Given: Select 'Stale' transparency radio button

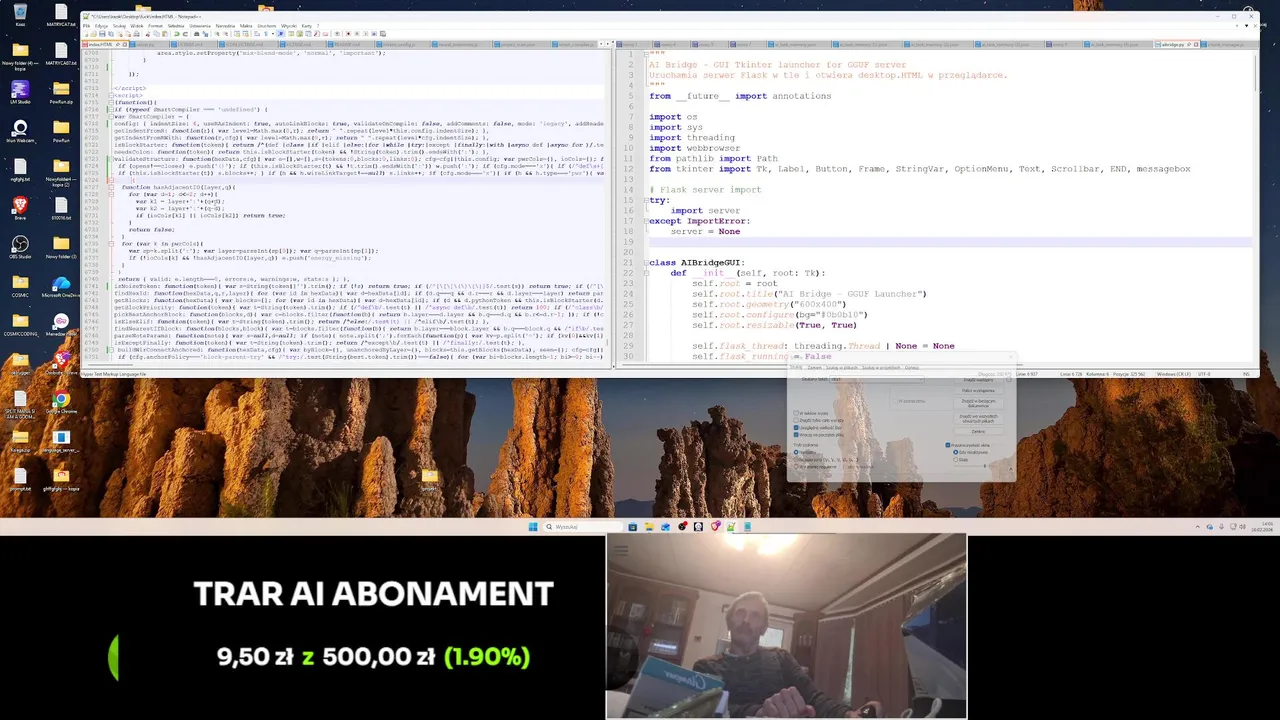Looking at the screenshot, I should [x=956, y=460].
